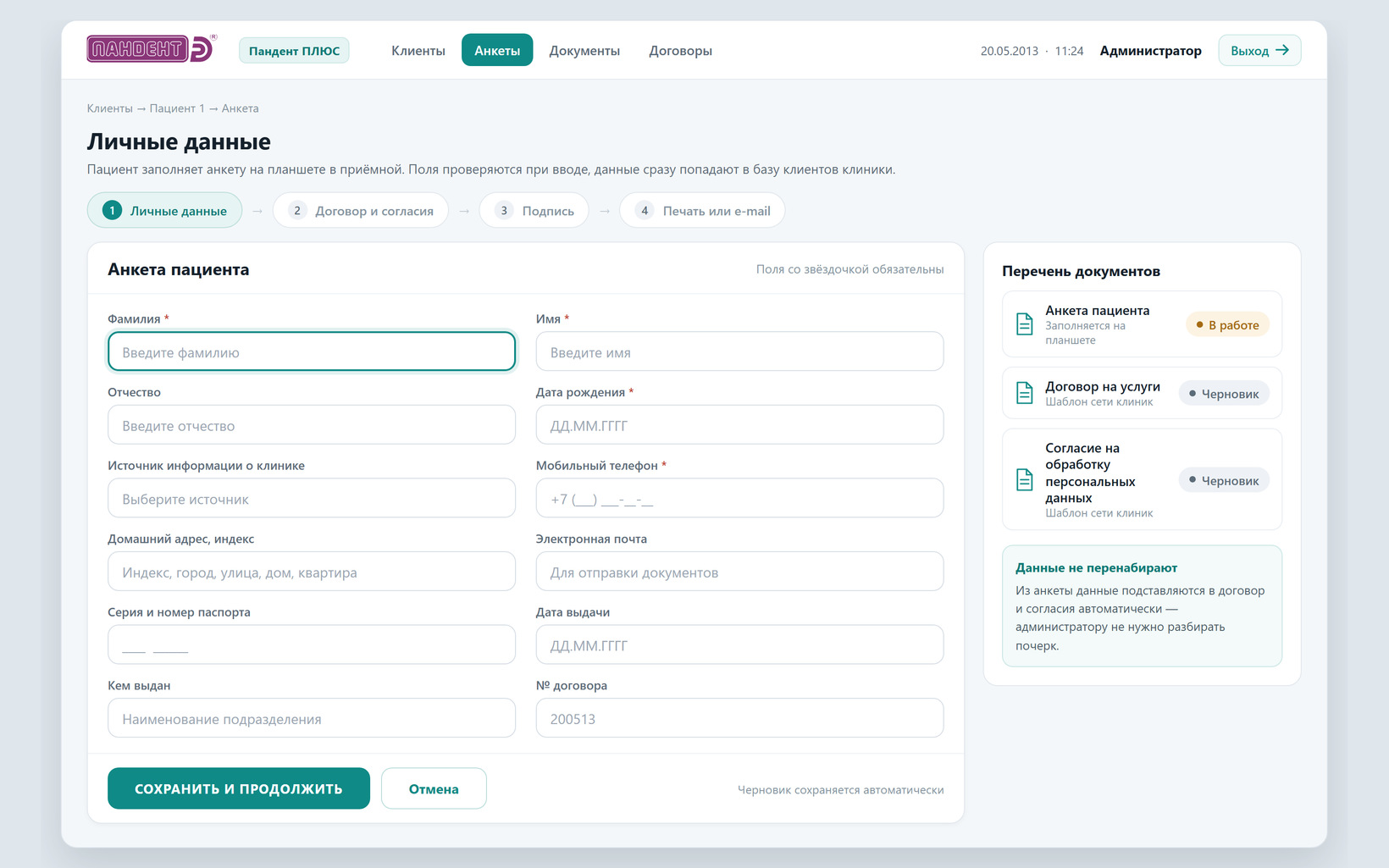The image size is (1389, 868).
Task: Click the Выход logout button
Action: click(1259, 50)
